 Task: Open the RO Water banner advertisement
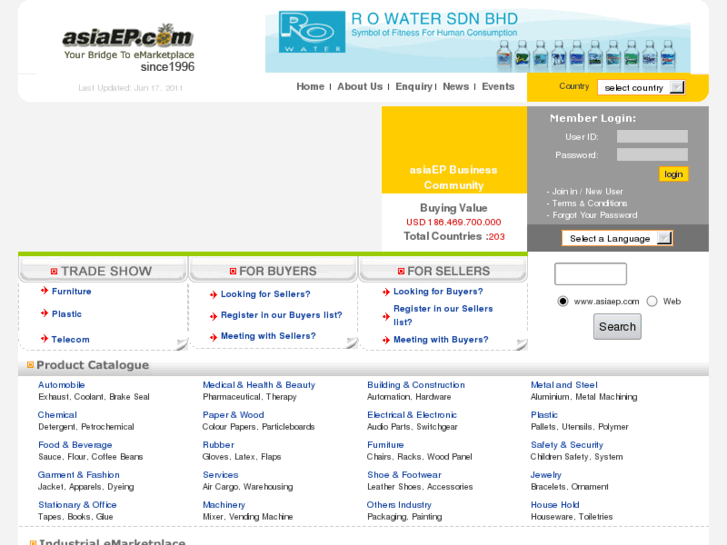(478, 41)
